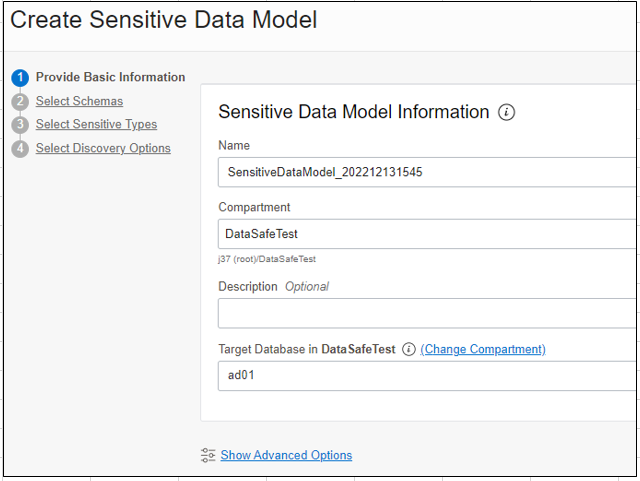Viewport: 640px width, 481px height.
Task: Click the info icon beside Sensitive Data Model Information
Action: click(x=507, y=112)
